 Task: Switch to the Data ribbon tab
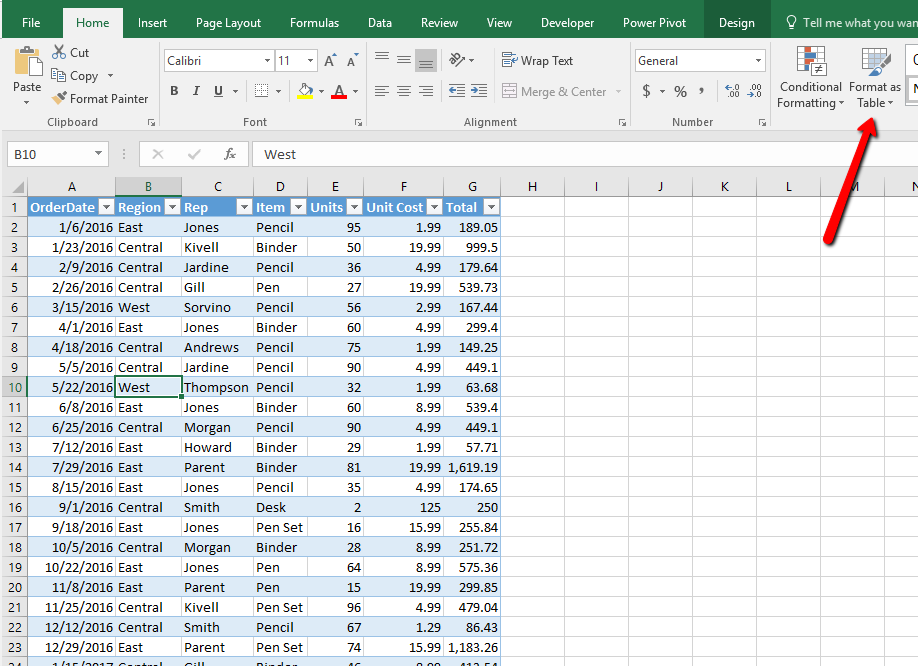coord(379,21)
